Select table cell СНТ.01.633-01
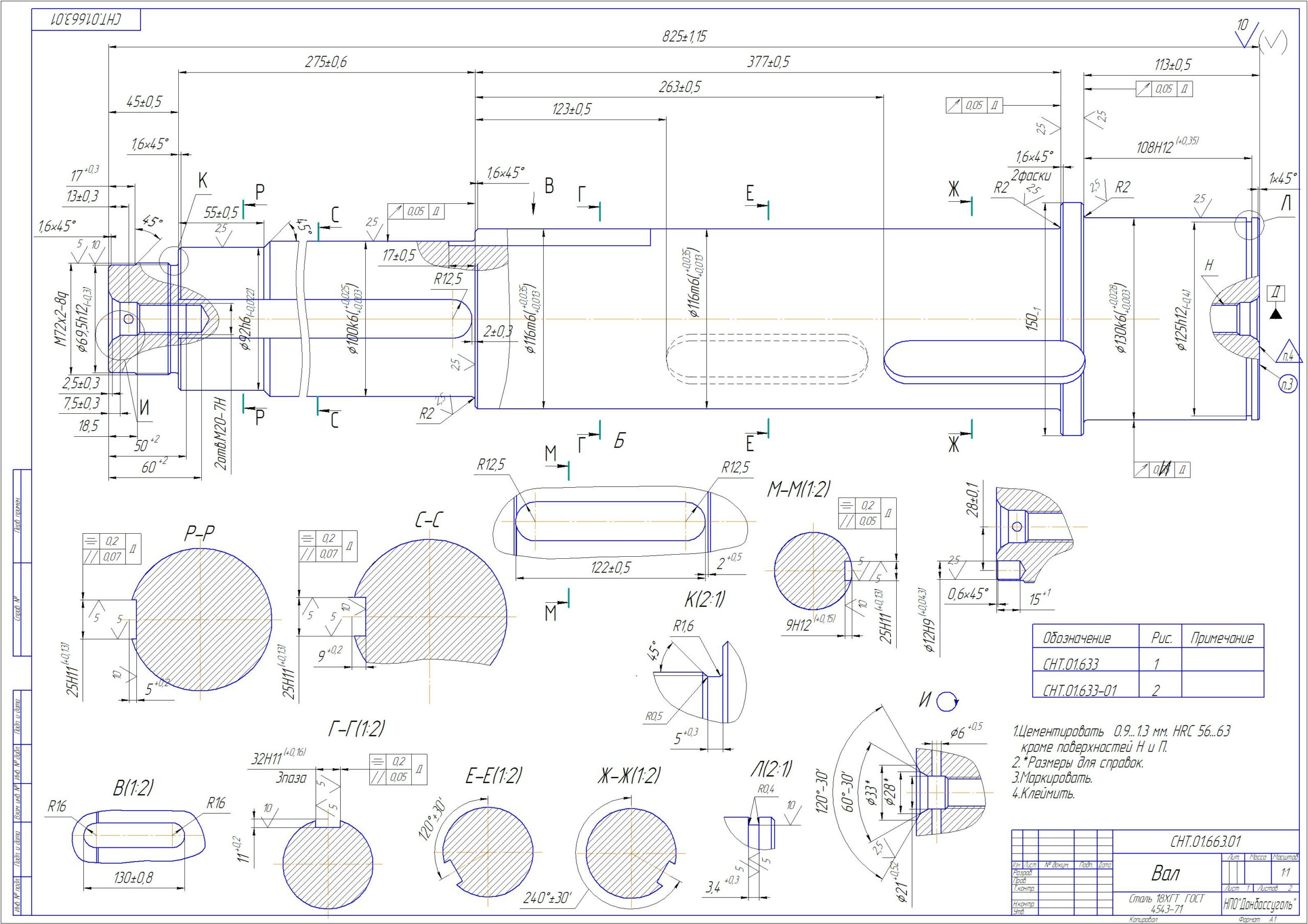The image size is (1308, 924). 1080,691
